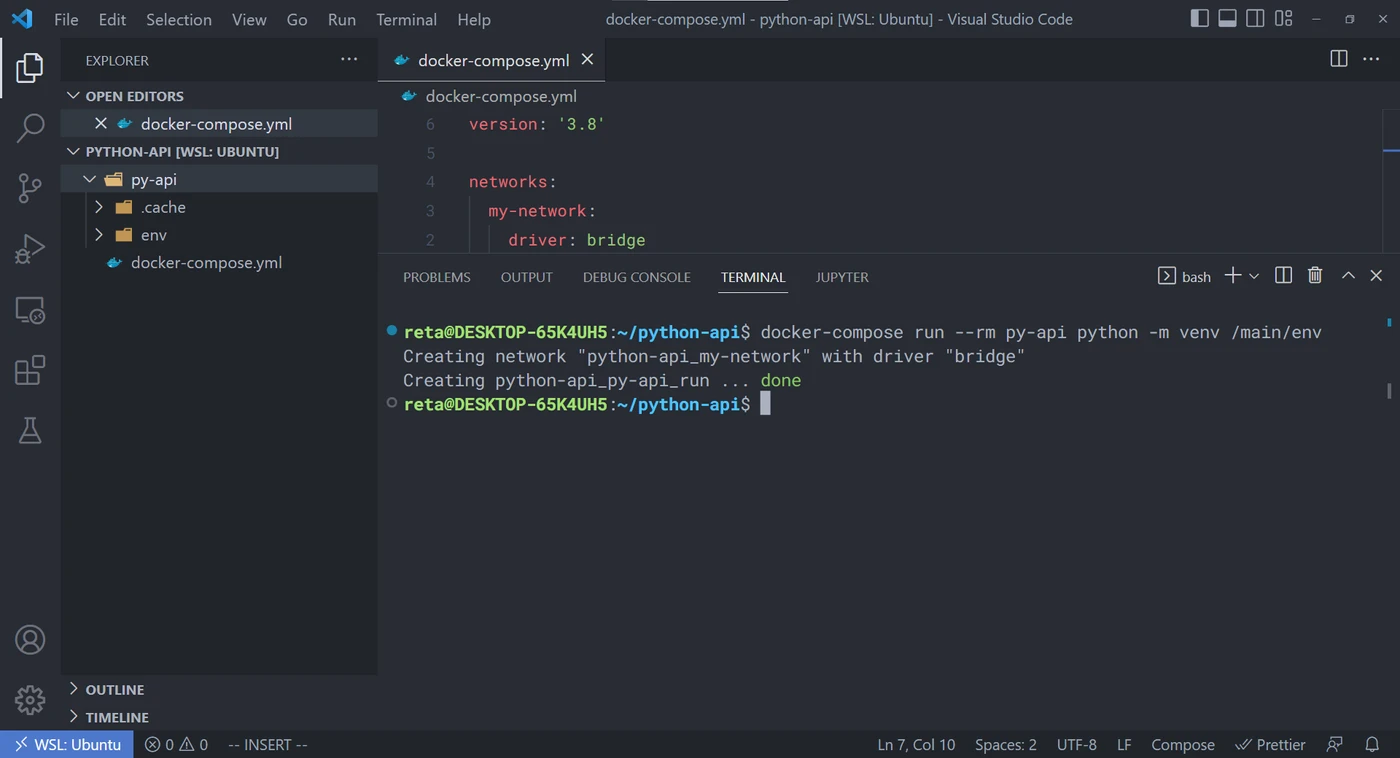The height and width of the screenshot is (758, 1400).
Task: Open the Remote Explorer view
Action: 30,310
